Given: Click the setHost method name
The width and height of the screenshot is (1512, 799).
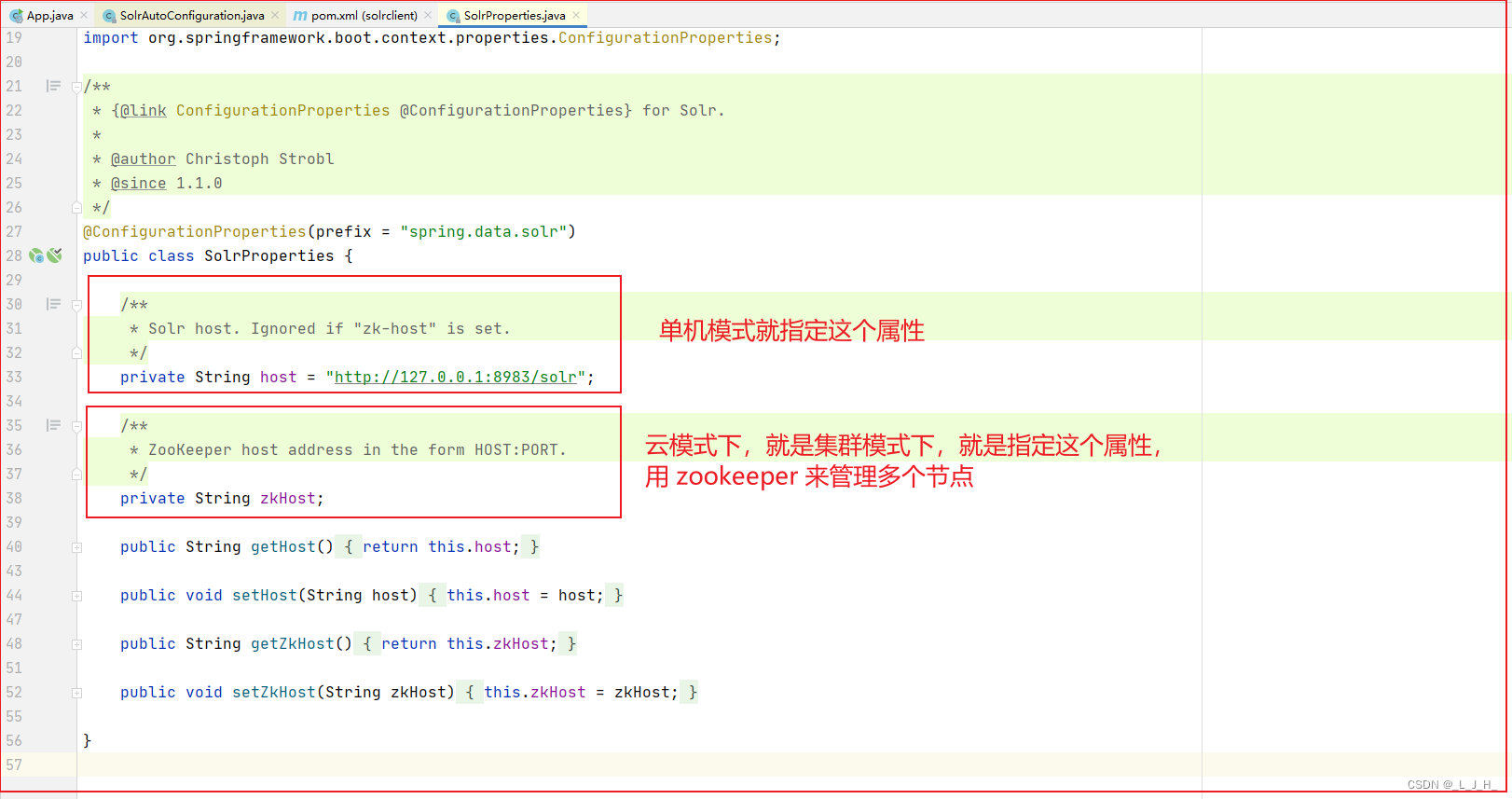Looking at the screenshot, I should 264,595.
